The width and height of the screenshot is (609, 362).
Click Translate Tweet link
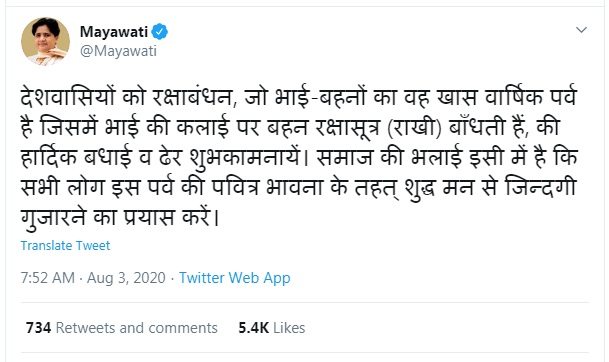[x=65, y=245]
